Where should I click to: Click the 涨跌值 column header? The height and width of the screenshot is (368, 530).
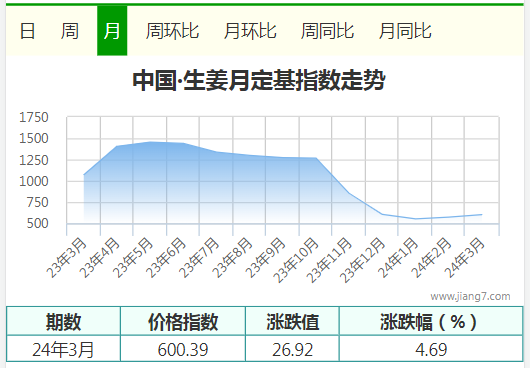tap(292, 321)
